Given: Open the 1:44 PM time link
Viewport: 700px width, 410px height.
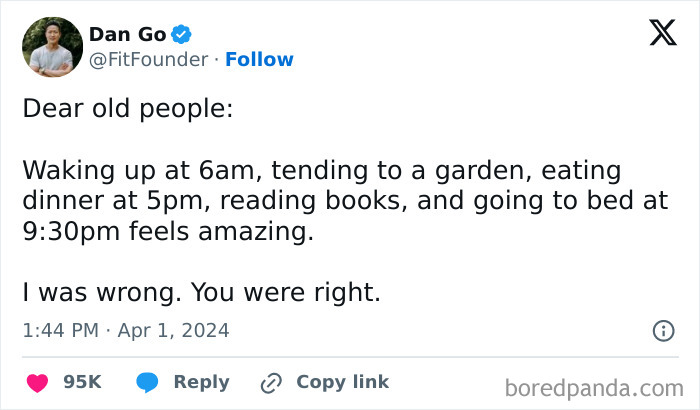Looking at the screenshot, I should pos(62,330).
